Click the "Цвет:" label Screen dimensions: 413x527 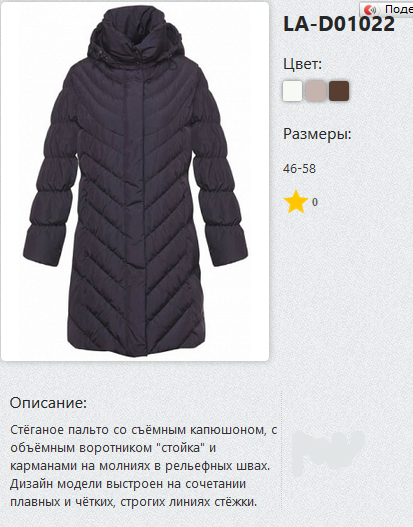tap(302, 64)
